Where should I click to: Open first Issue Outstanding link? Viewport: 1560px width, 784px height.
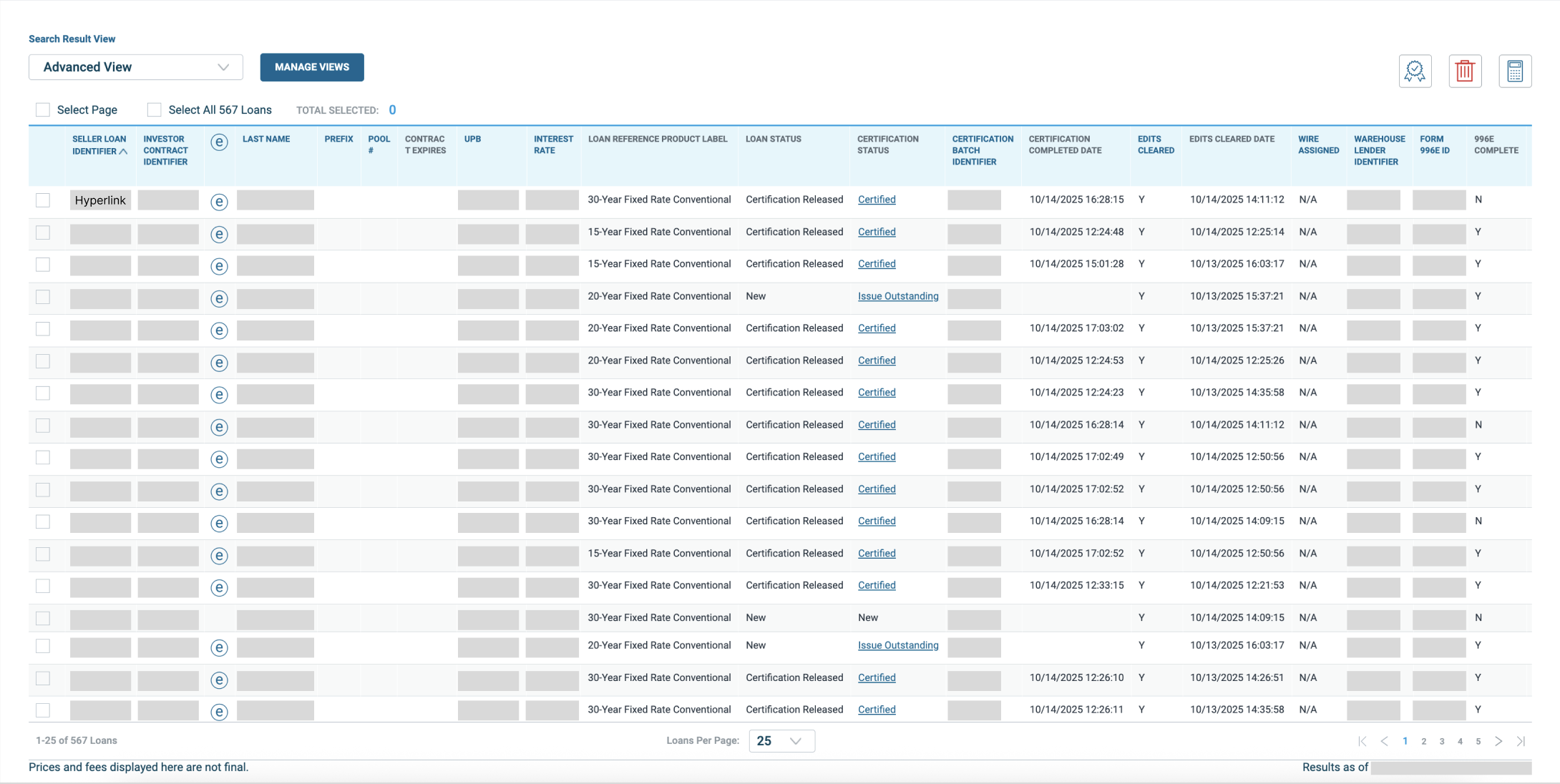click(x=897, y=296)
